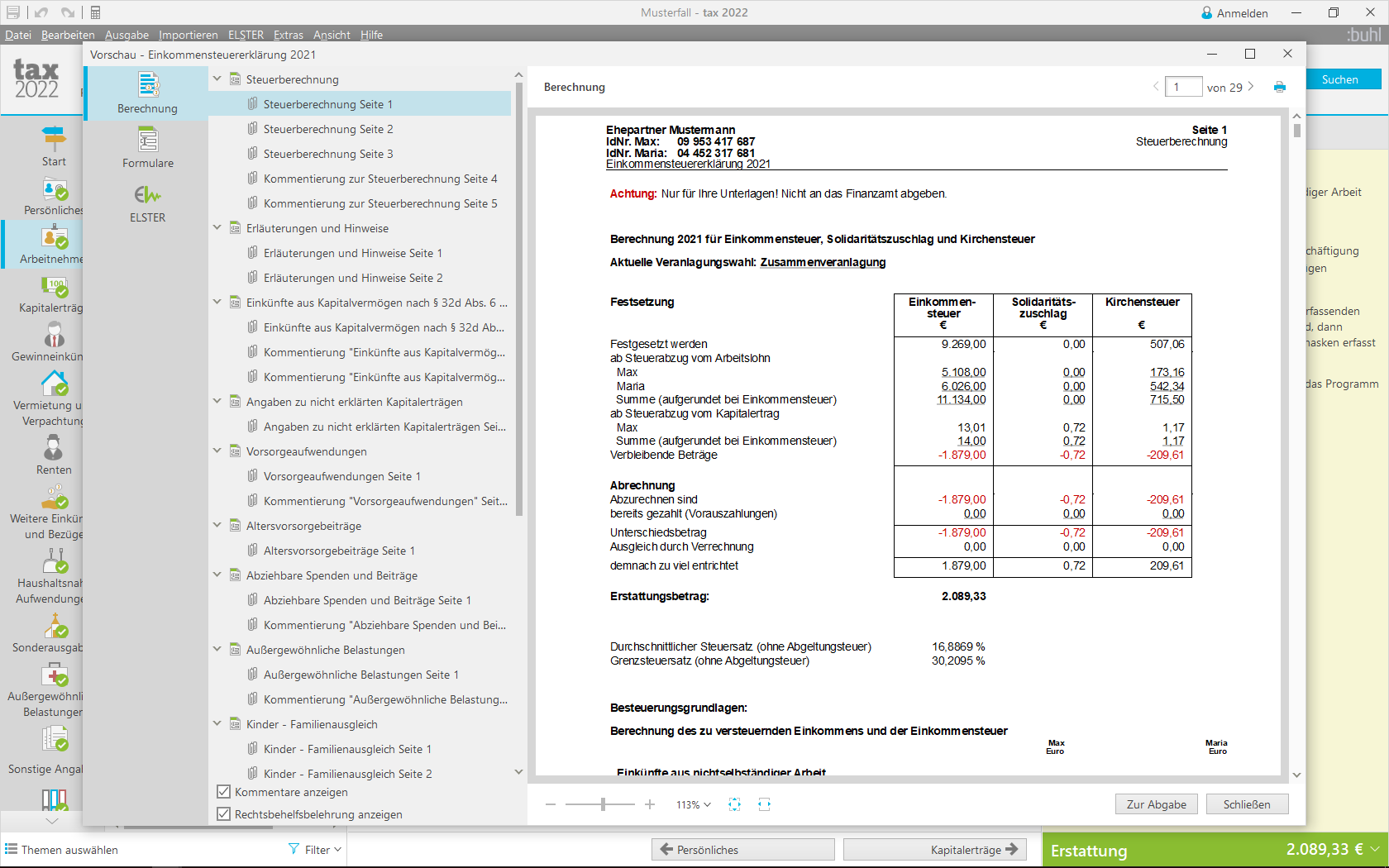Open the ELSTER menu in menu bar
This screenshot has height=868, width=1389.
click(246, 35)
